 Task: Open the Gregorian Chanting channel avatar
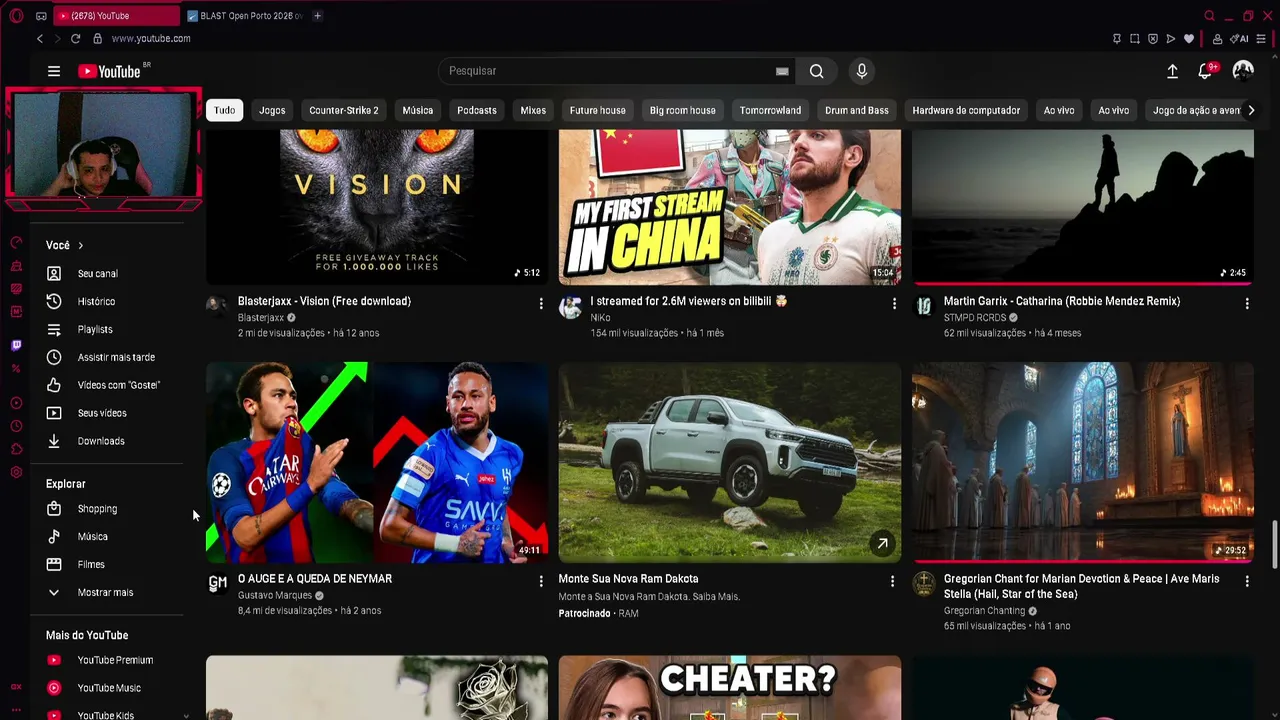pyautogui.click(x=924, y=584)
